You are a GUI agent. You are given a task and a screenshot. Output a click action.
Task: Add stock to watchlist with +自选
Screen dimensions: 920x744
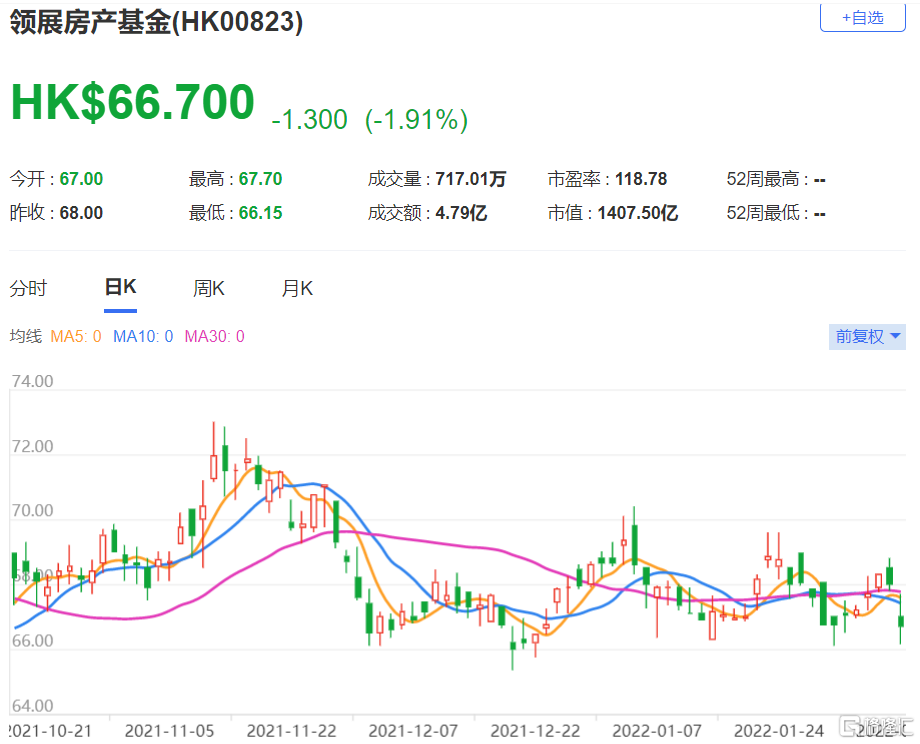862,17
